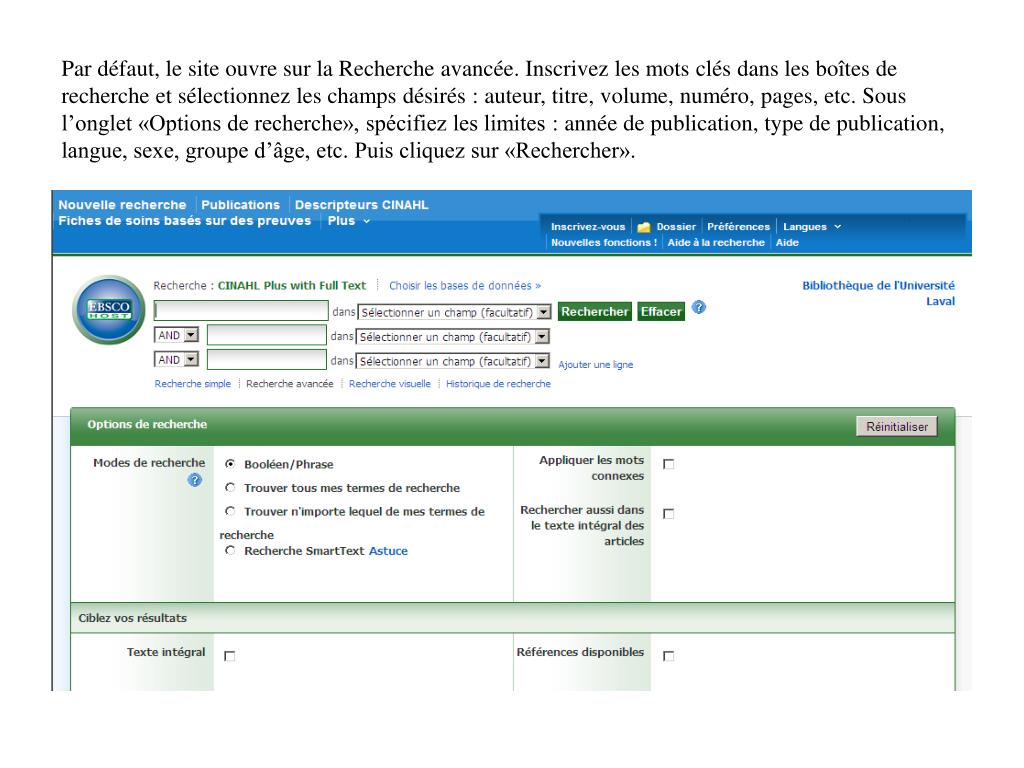
Task: Tick the Texte intégral checkbox
Action: [x=230, y=656]
